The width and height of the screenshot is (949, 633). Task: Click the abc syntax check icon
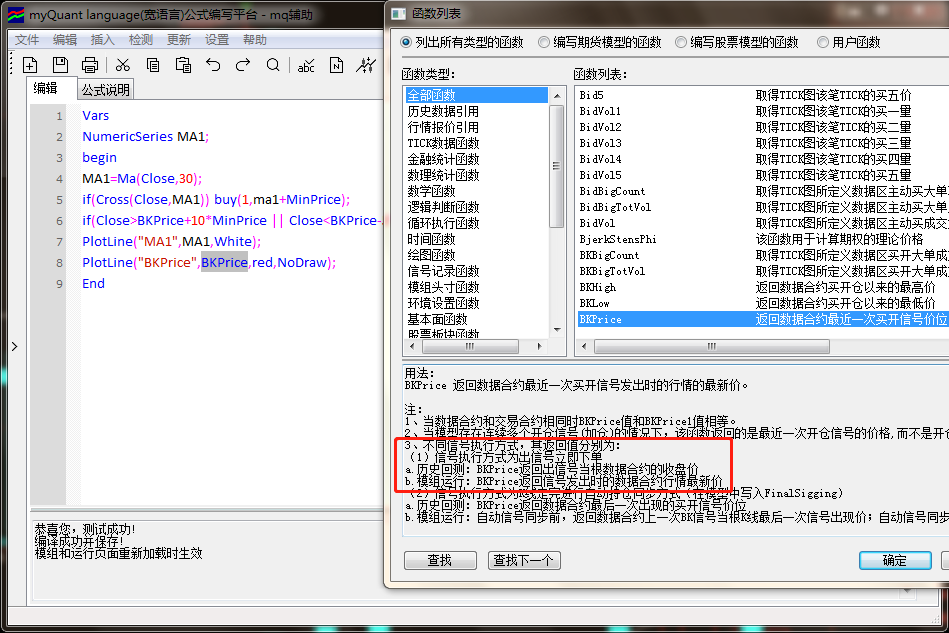tap(306, 65)
